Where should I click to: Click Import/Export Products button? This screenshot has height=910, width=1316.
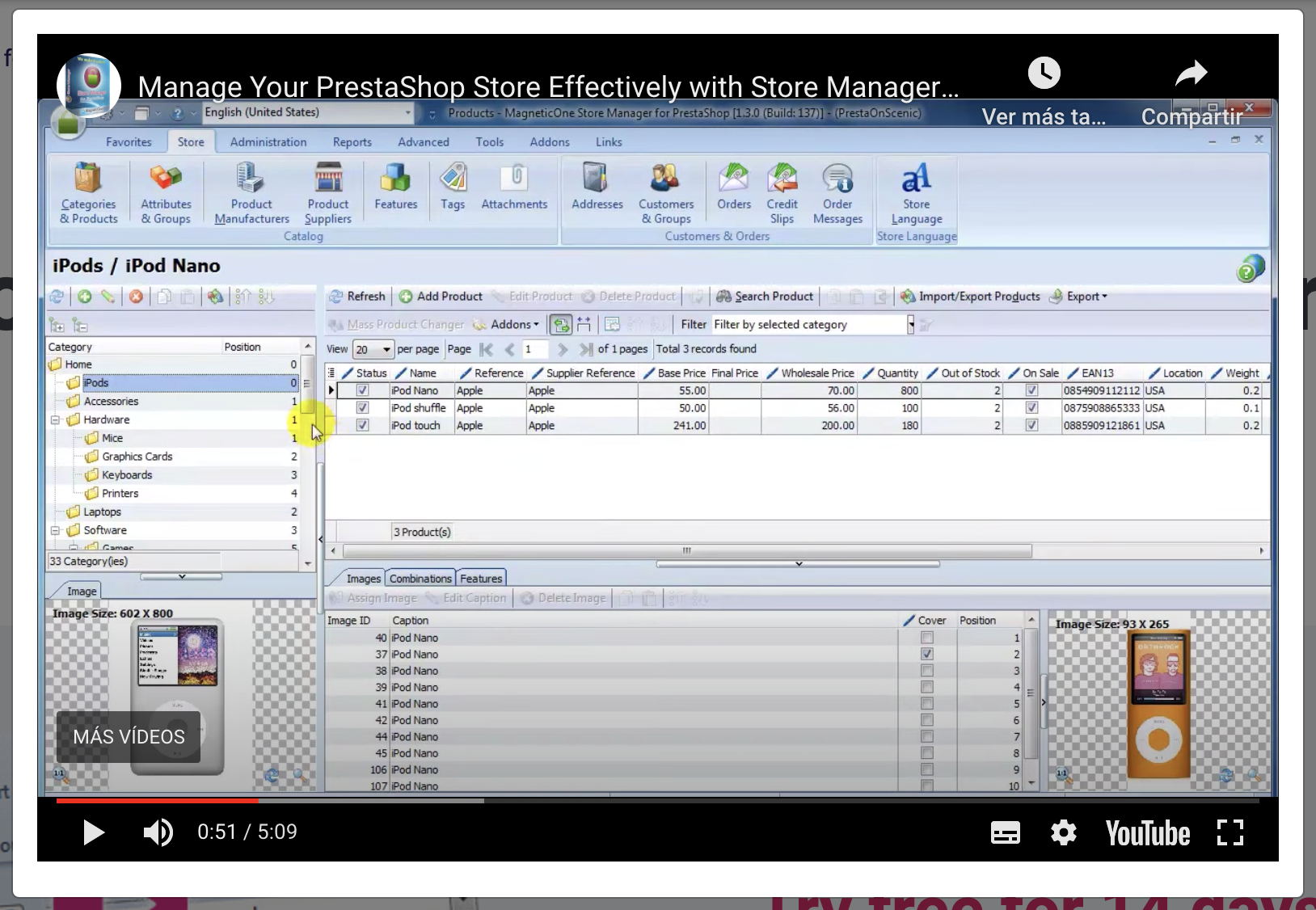pyautogui.click(x=970, y=297)
